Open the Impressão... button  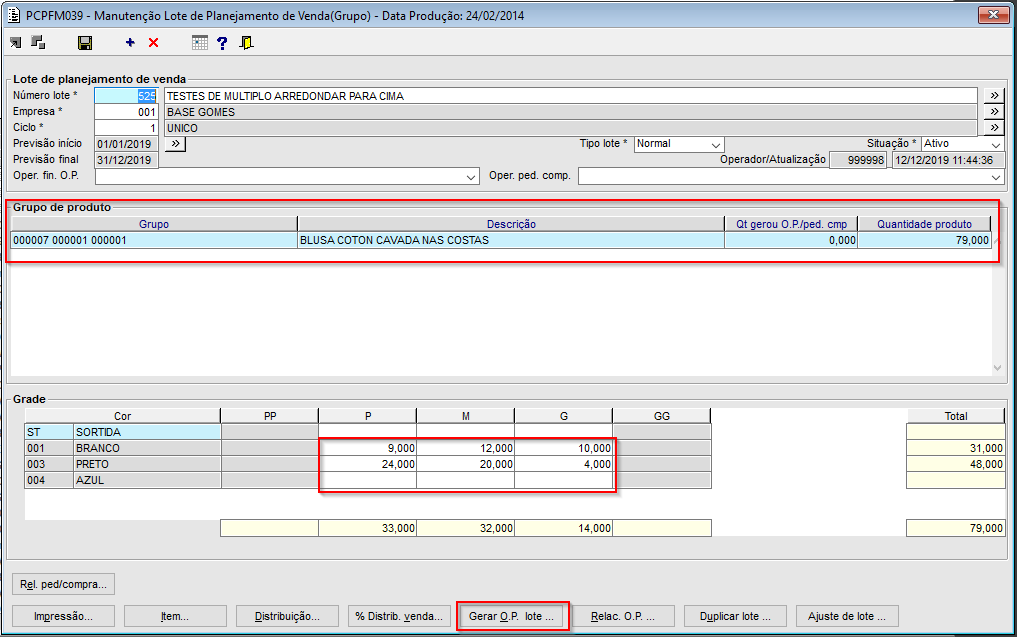(x=64, y=616)
